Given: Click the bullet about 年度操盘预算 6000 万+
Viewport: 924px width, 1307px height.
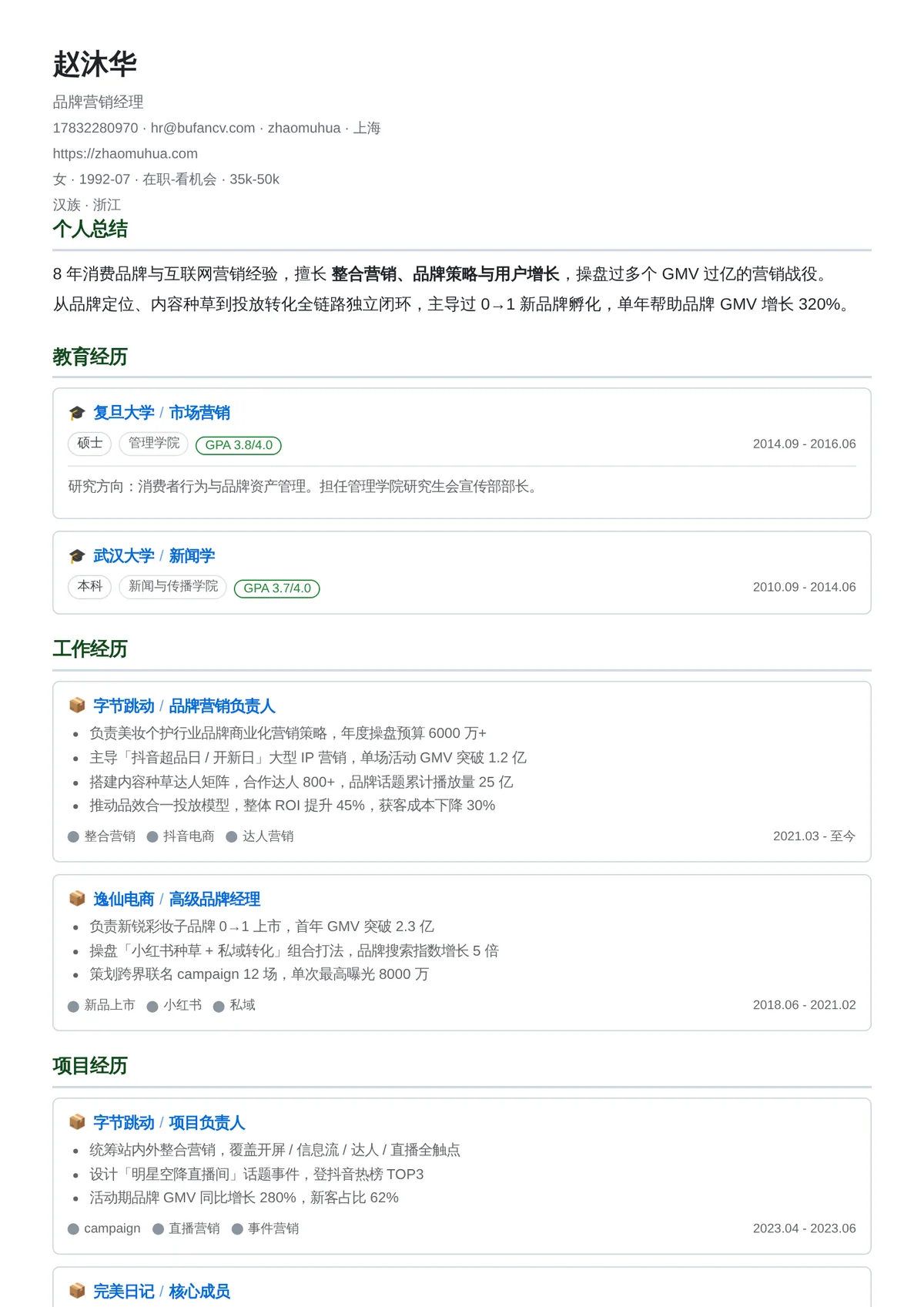Looking at the screenshot, I should 288,733.
